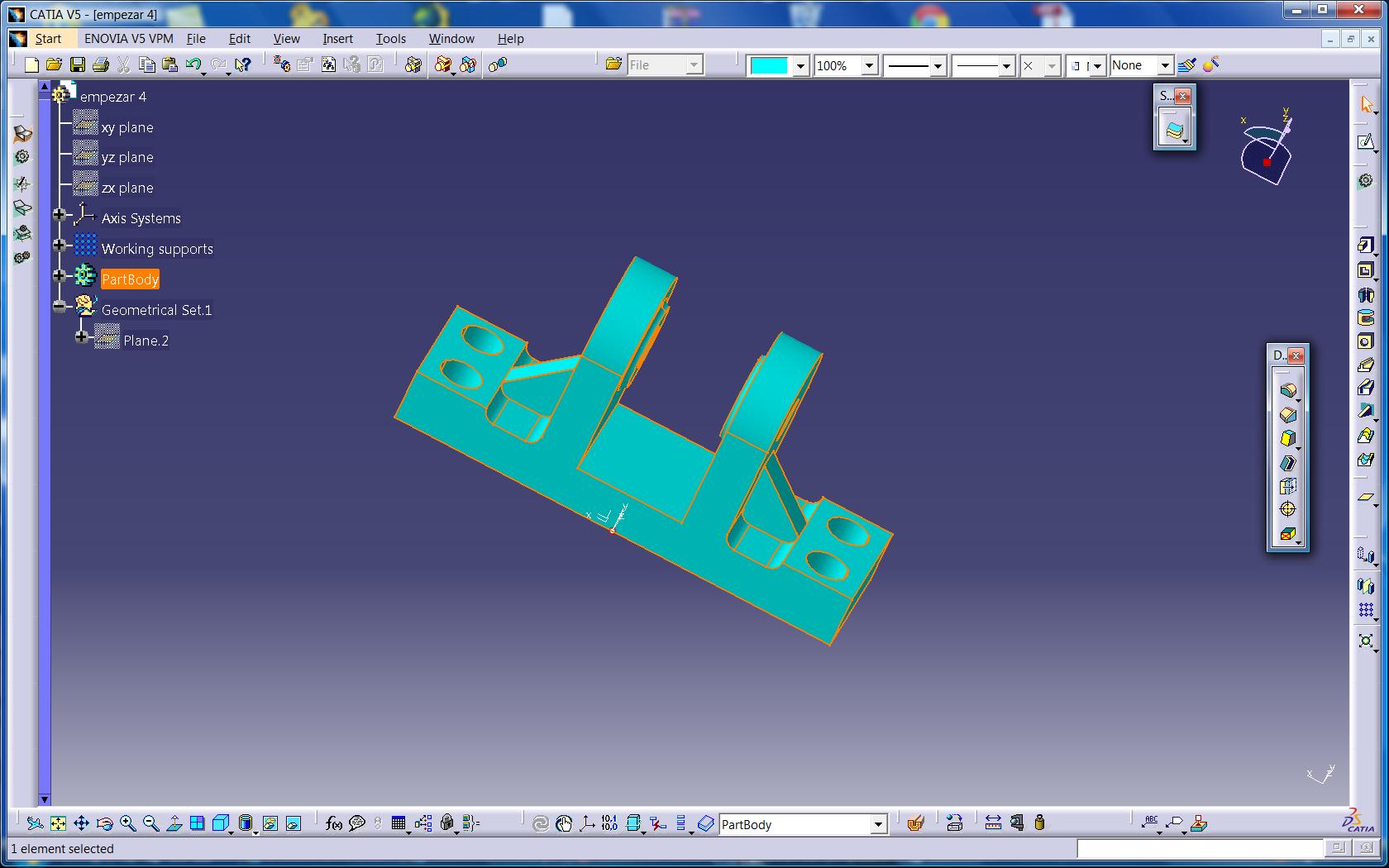Viewport: 1389px width, 868px height.
Task: Toggle the Manual Update mode hand icon
Action: (x=564, y=823)
